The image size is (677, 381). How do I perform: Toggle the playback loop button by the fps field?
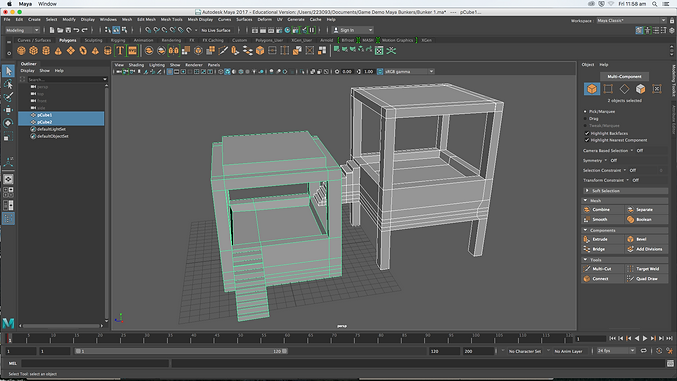[x=643, y=351]
